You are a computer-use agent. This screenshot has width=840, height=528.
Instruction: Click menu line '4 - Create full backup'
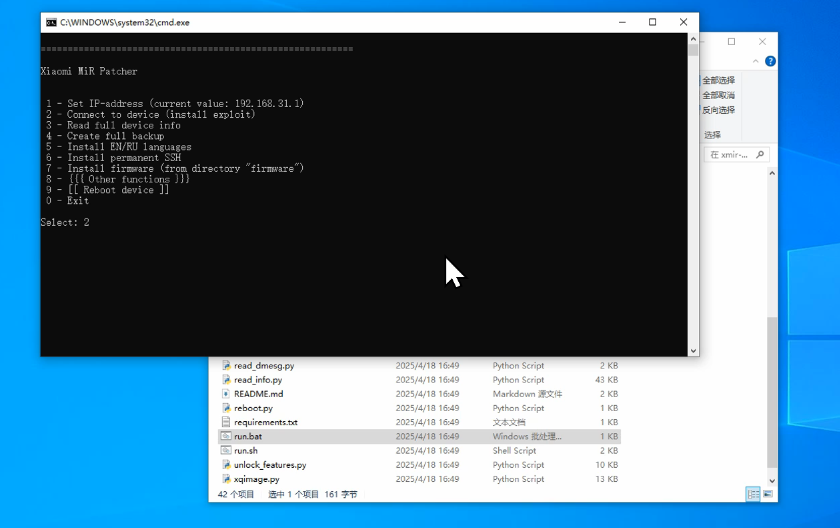[x=105, y=136]
